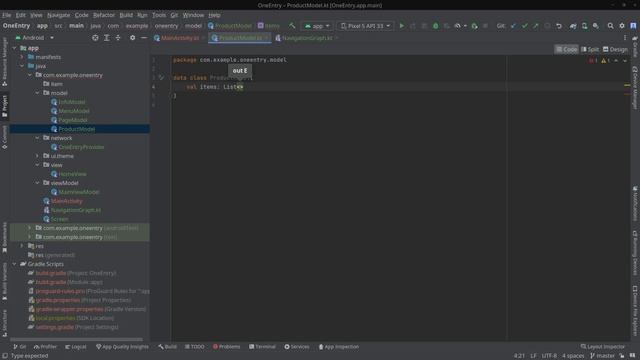Open the Navigate menu
640x360 pixels.
click(58, 15)
